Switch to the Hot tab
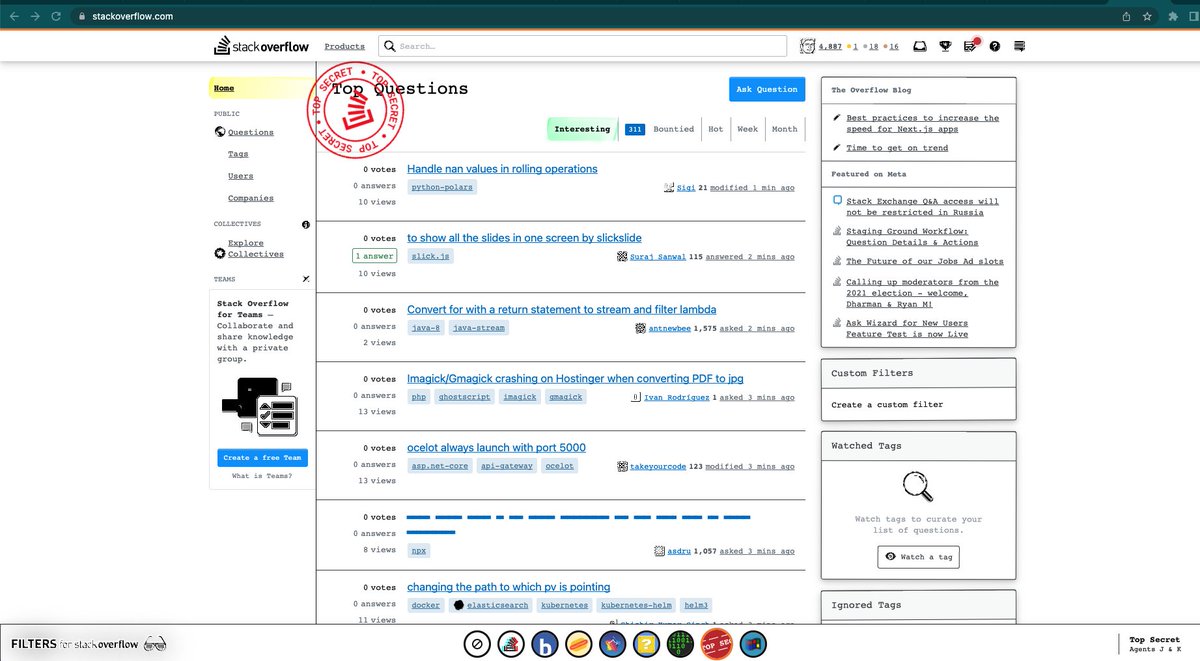Viewport: 1200px width, 661px height. (716, 129)
